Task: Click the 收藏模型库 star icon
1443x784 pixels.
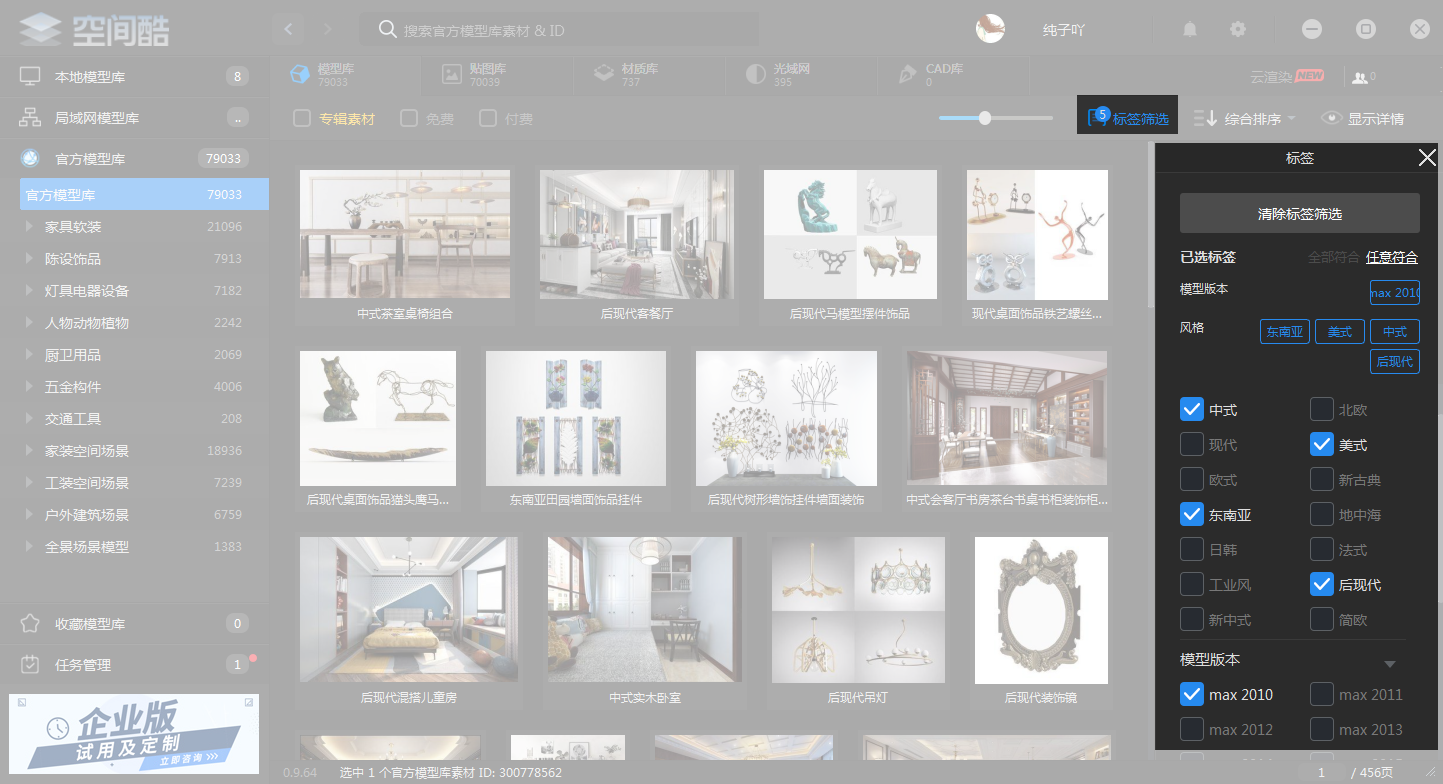Action: coord(30,624)
